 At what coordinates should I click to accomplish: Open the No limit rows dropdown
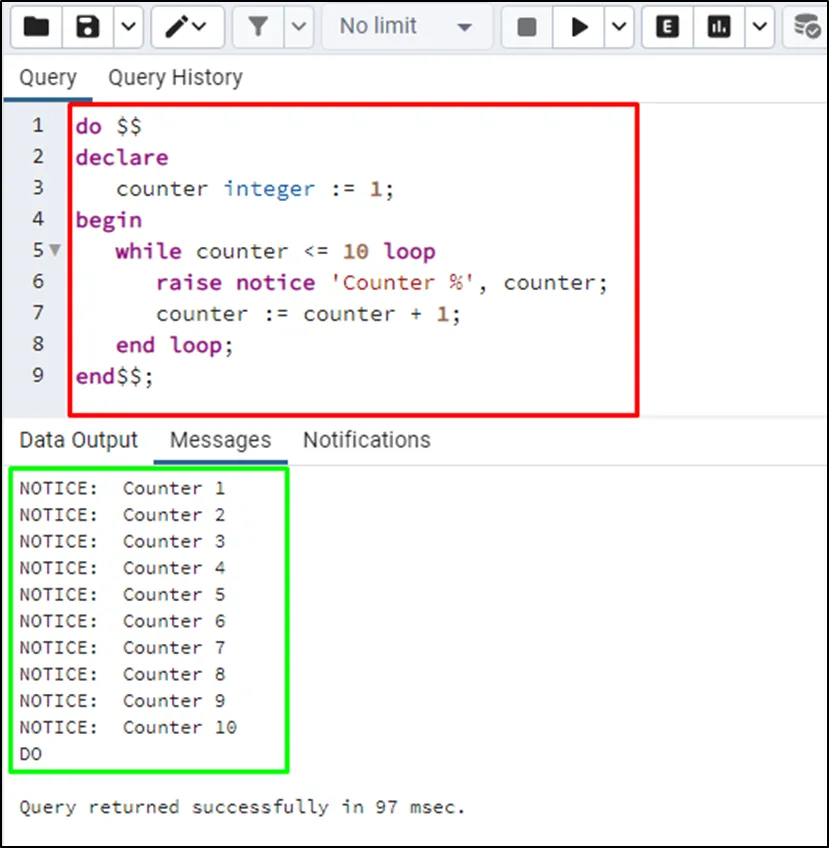405,27
